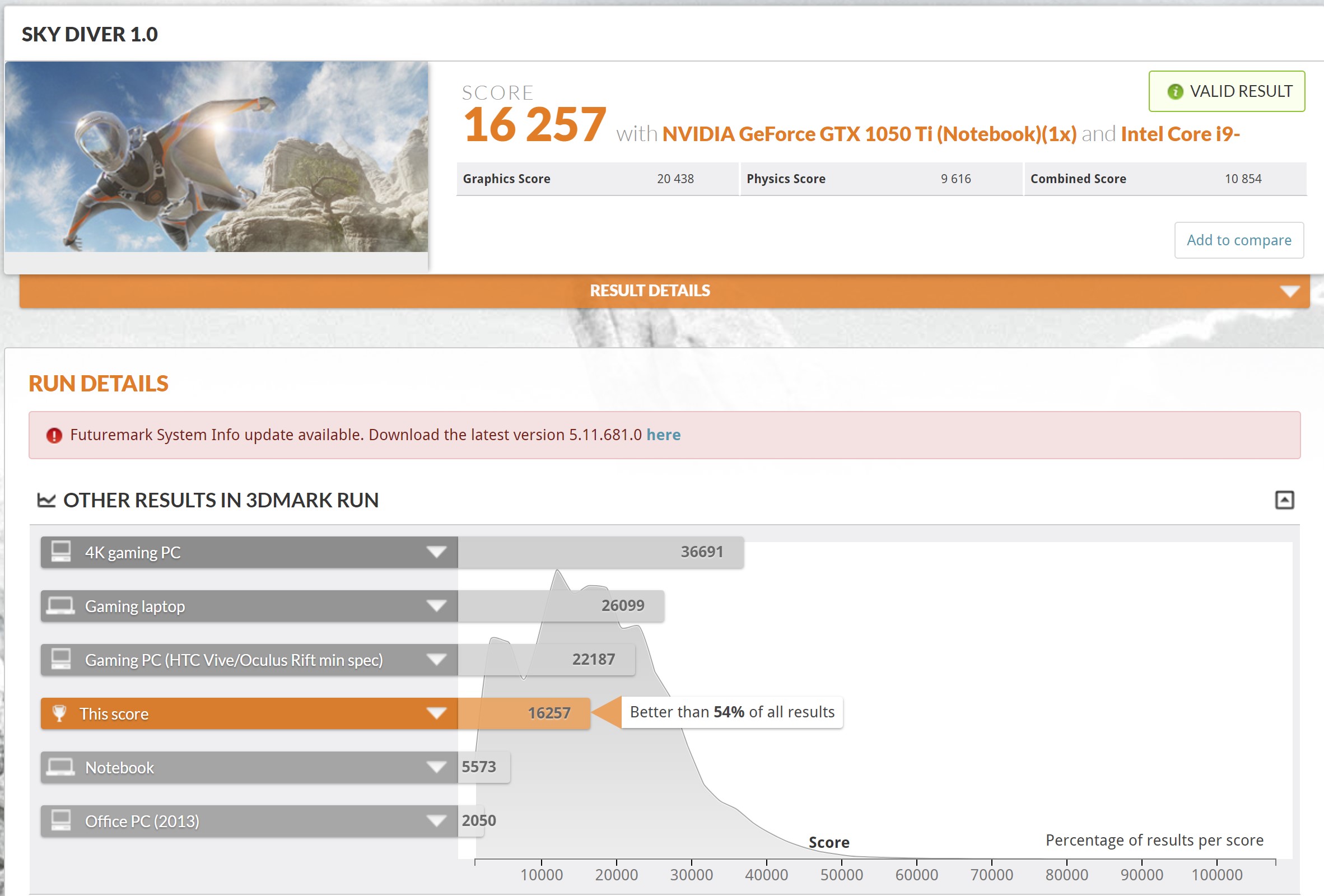Image resolution: width=1324 pixels, height=896 pixels.
Task: Follow the 'here' download link
Action: (x=663, y=435)
